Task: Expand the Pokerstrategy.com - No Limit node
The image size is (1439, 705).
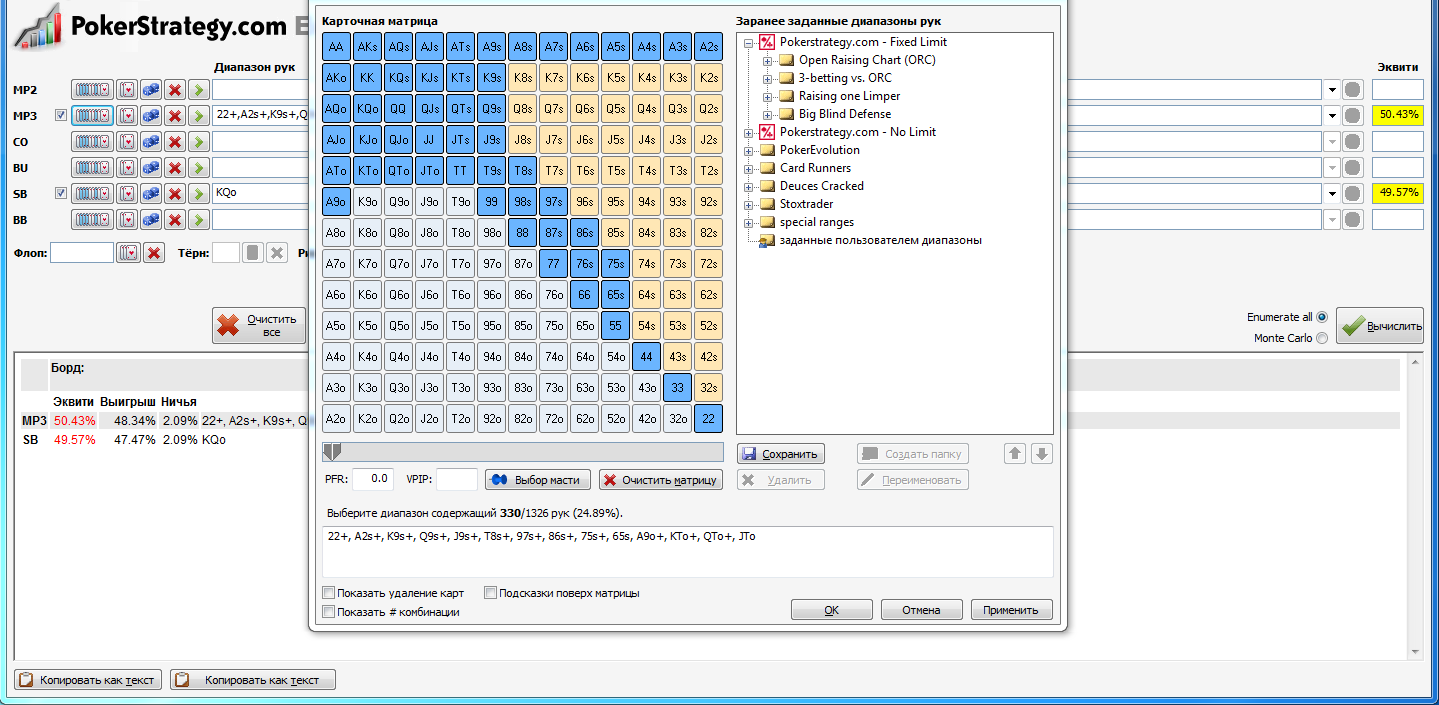Action: tap(750, 132)
